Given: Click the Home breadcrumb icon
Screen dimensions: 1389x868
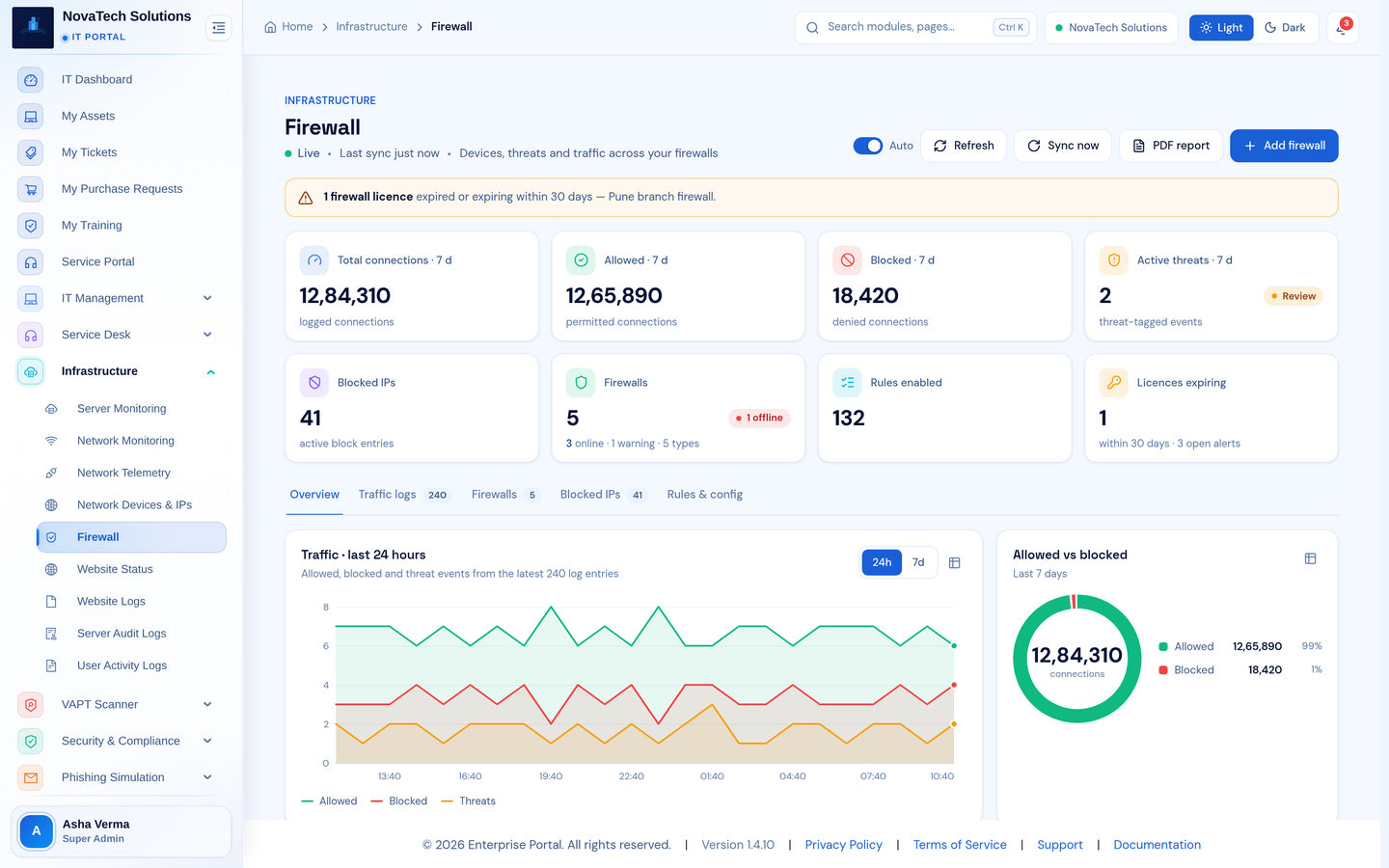Looking at the screenshot, I should [x=270, y=27].
